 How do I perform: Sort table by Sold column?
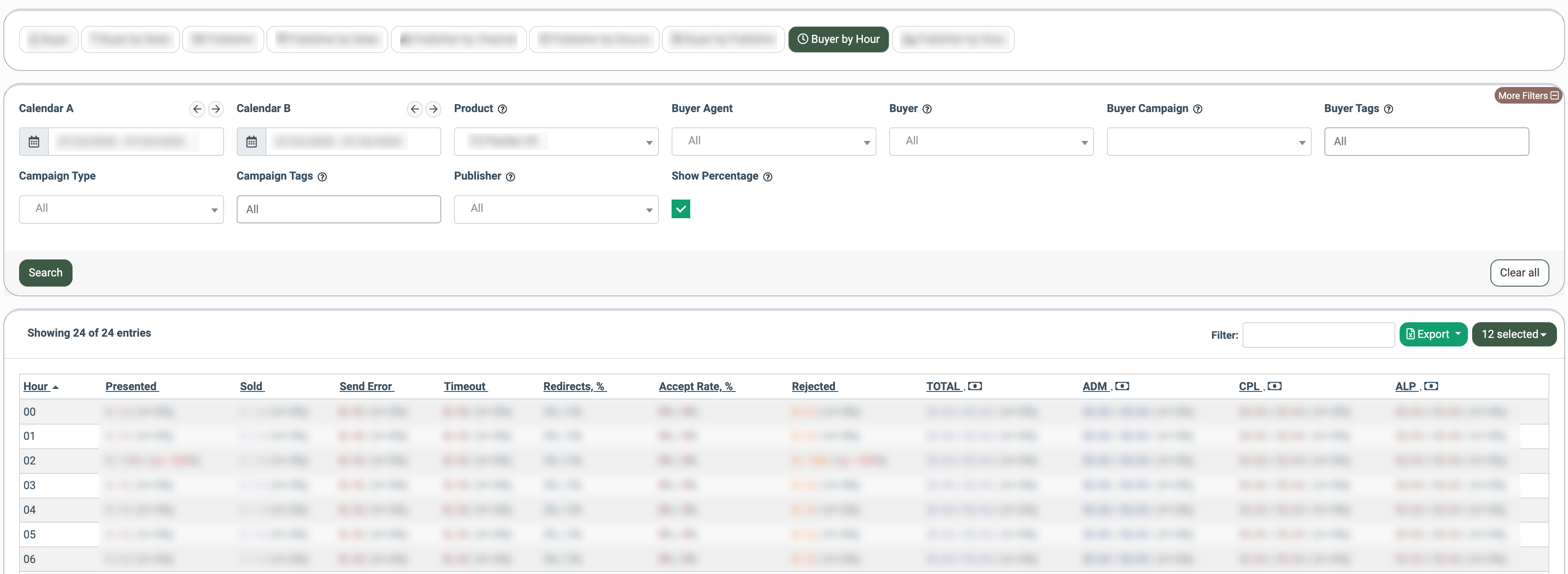tap(252, 386)
